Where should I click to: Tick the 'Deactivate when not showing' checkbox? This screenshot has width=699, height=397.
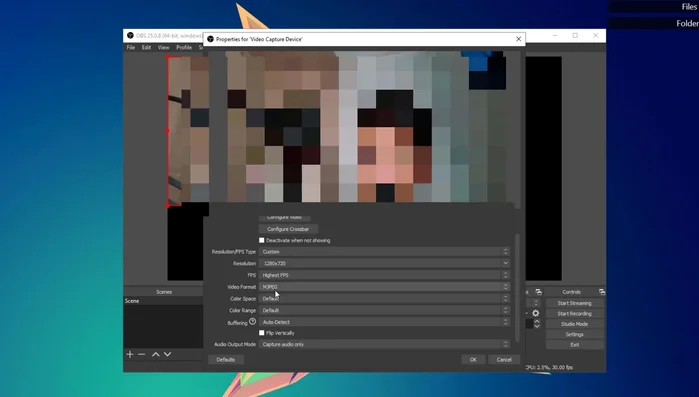click(262, 240)
